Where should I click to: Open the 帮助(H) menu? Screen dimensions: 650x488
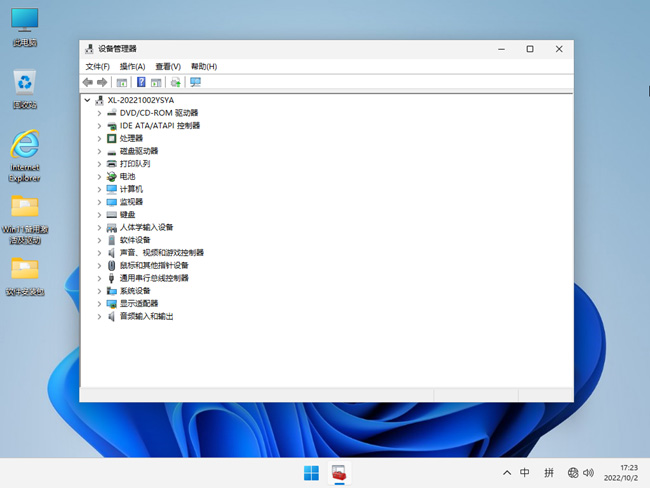tap(204, 66)
